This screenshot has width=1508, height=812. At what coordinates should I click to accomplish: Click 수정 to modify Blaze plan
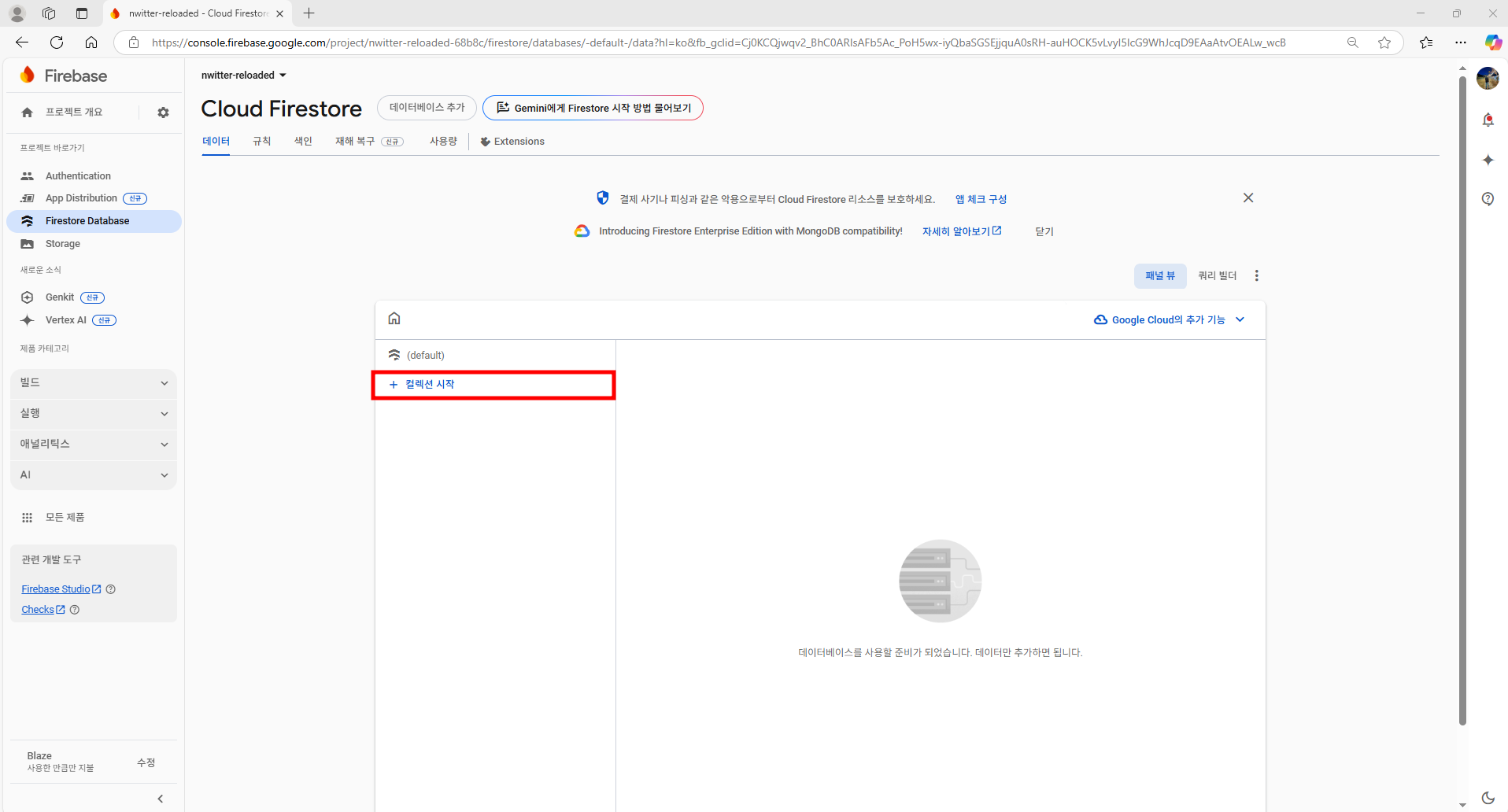(146, 762)
